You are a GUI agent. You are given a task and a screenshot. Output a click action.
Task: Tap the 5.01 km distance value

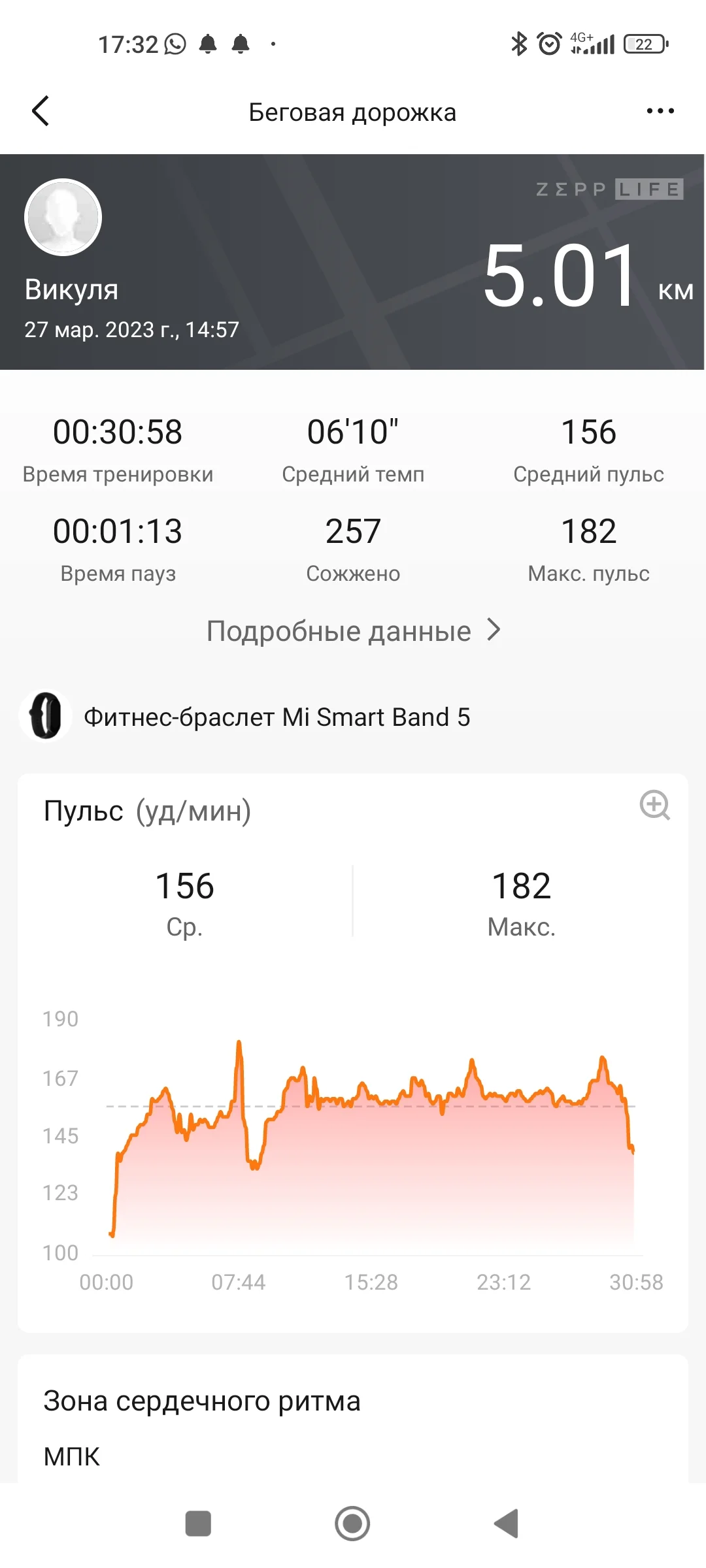point(561,276)
